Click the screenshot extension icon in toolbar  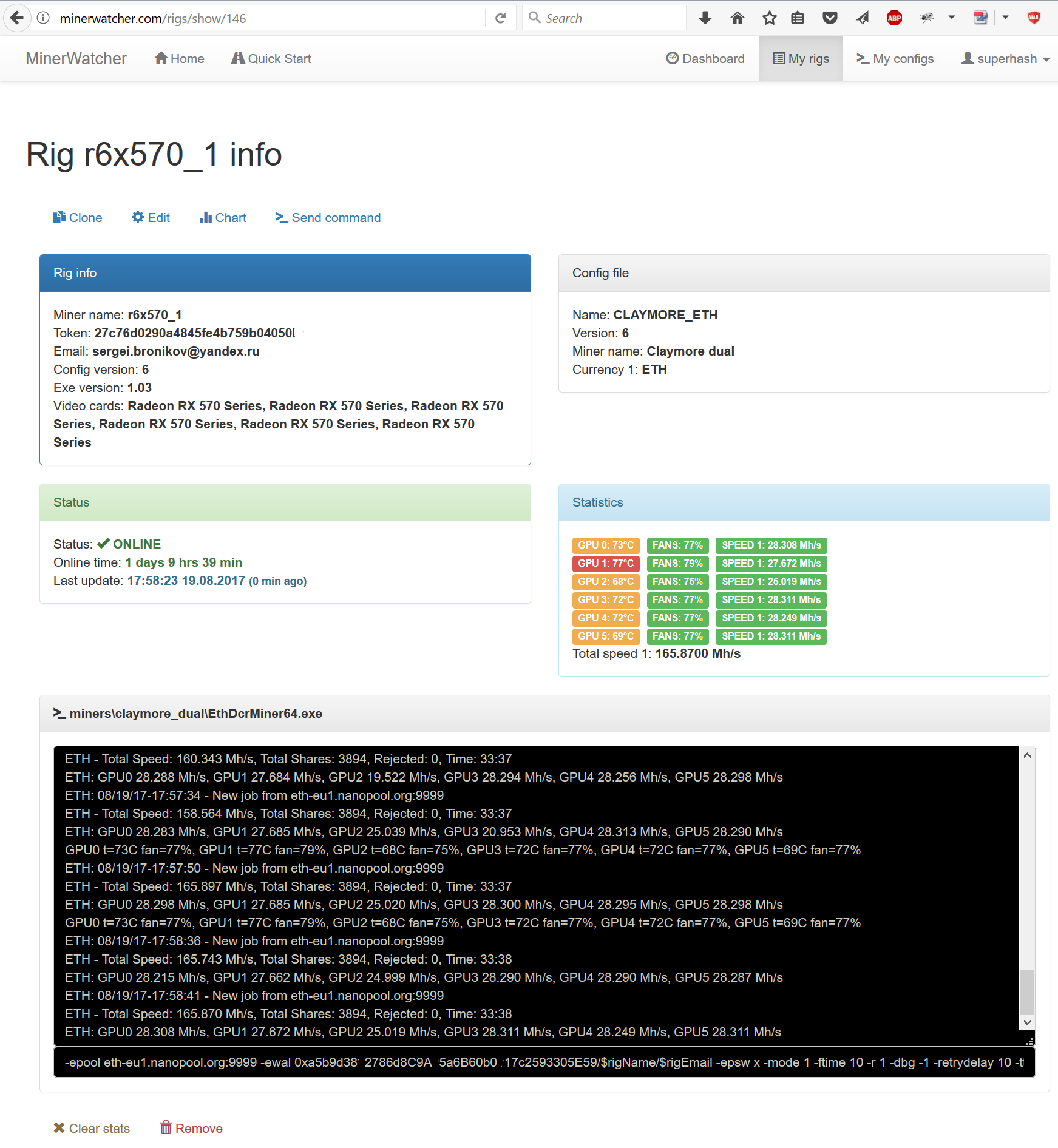coord(980,18)
